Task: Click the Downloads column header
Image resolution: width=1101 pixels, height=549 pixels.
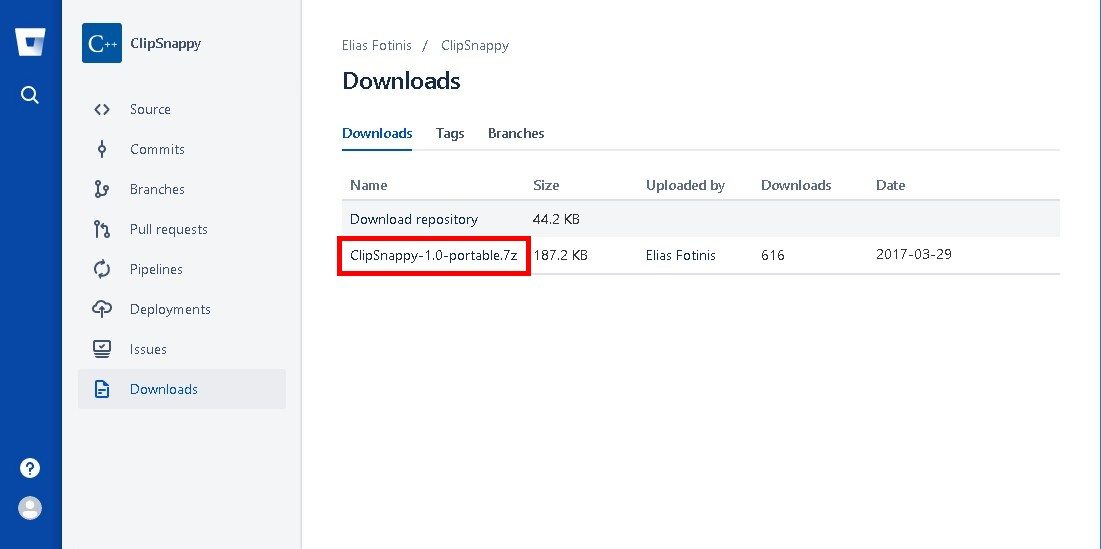Action: pos(796,185)
